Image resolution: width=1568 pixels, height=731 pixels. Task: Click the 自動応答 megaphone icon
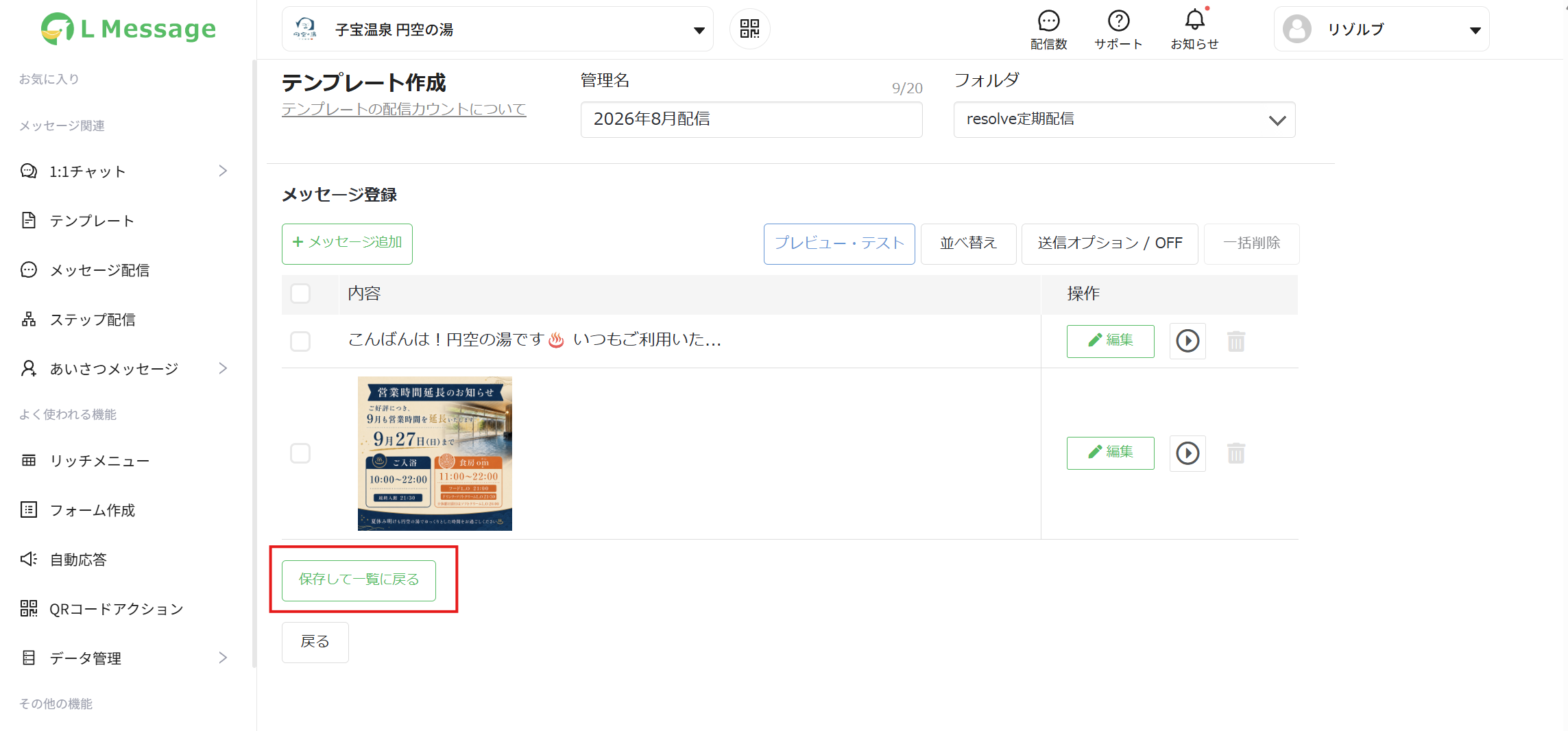(x=29, y=559)
